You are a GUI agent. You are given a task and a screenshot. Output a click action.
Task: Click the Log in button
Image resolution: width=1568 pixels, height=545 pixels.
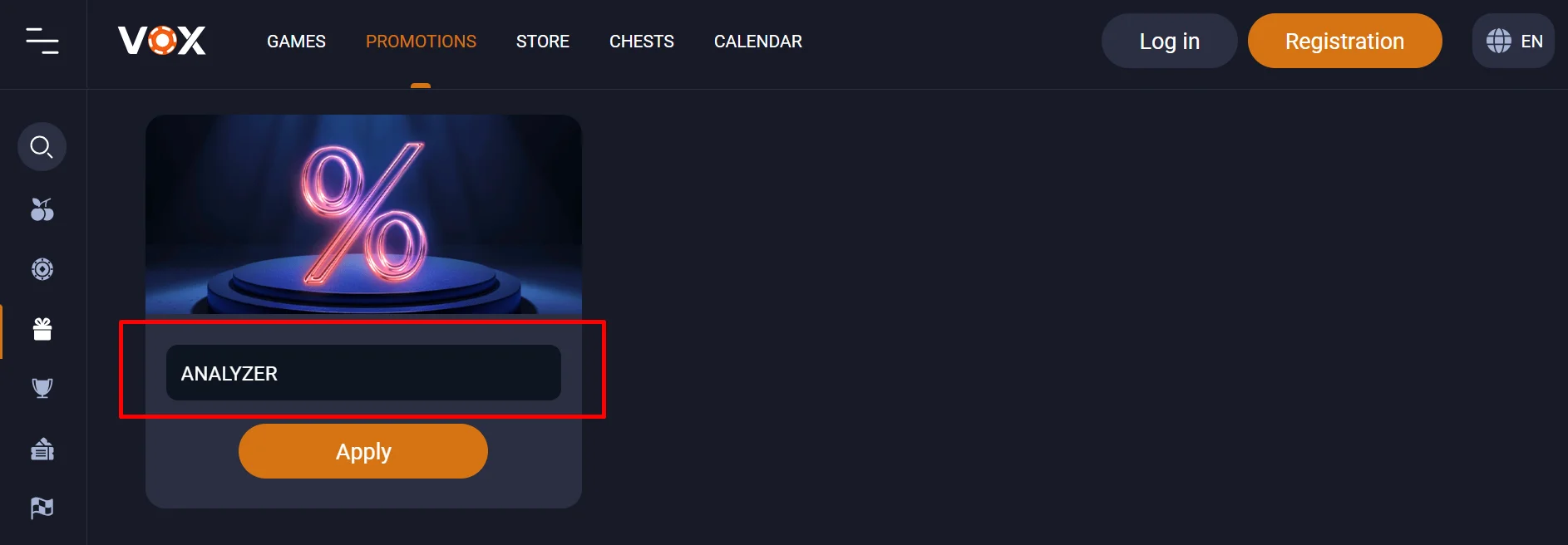point(1169,41)
